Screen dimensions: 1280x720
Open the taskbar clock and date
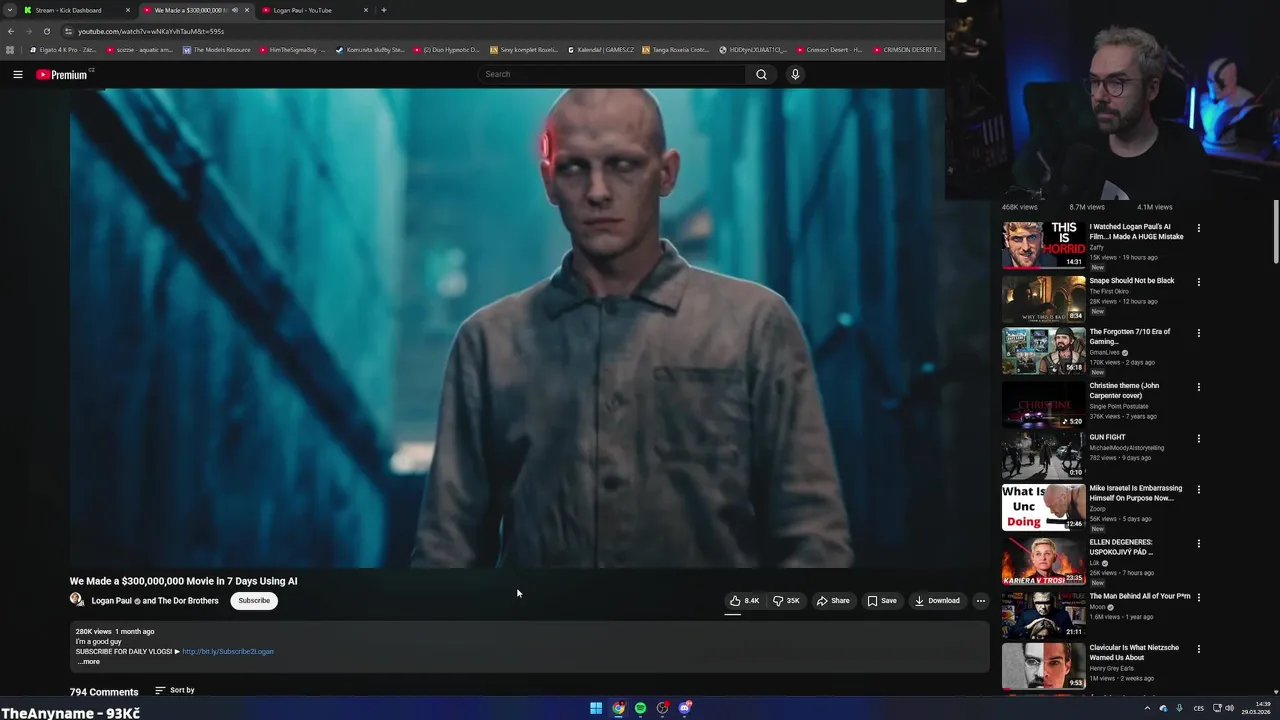[x=1256, y=708]
